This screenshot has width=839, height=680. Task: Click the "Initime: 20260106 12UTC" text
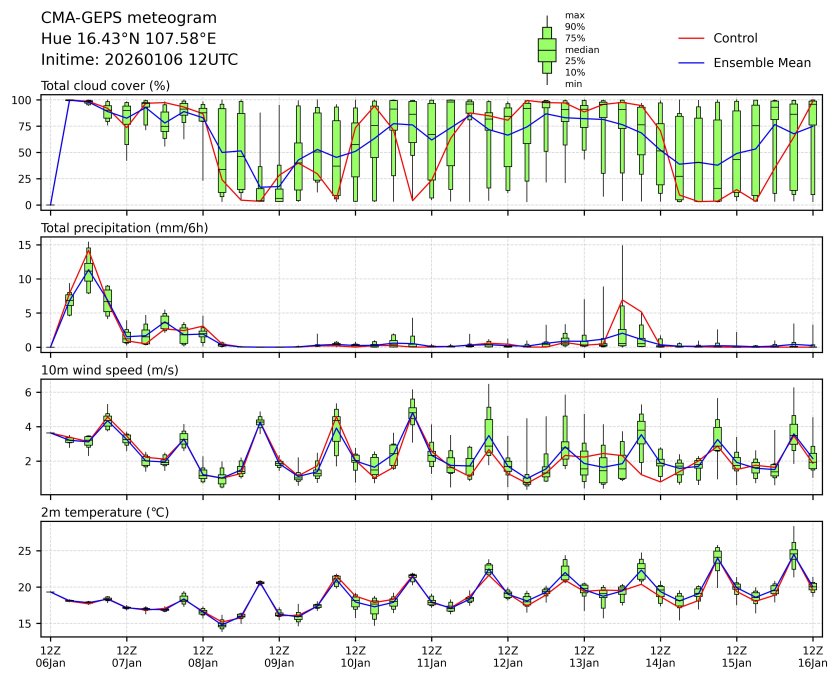(139, 59)
